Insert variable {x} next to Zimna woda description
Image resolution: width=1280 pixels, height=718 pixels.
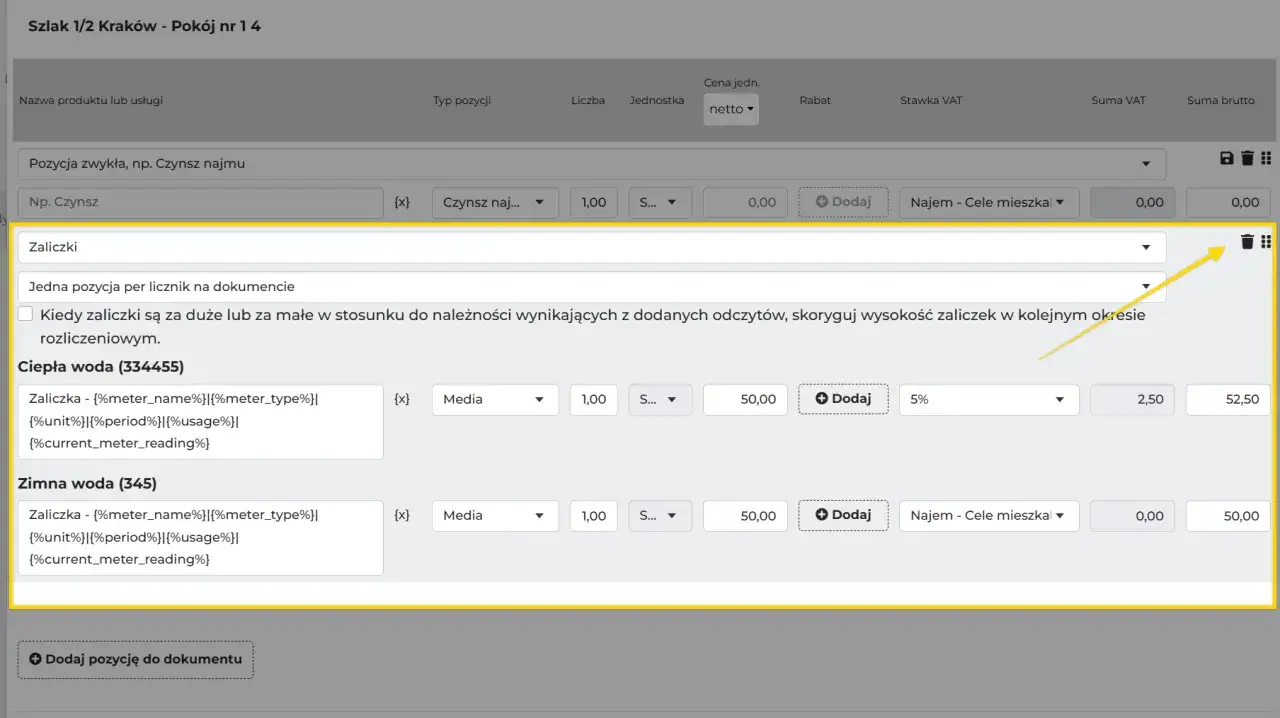click(x=402, y=515)
